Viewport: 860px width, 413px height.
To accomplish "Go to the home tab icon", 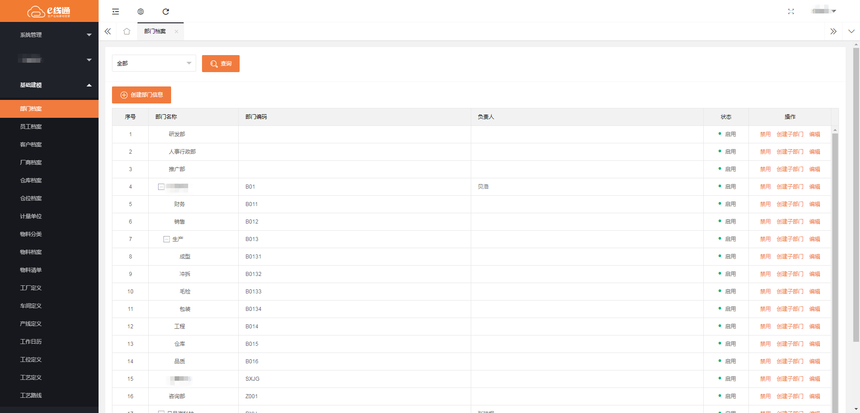I will [127, 31].
